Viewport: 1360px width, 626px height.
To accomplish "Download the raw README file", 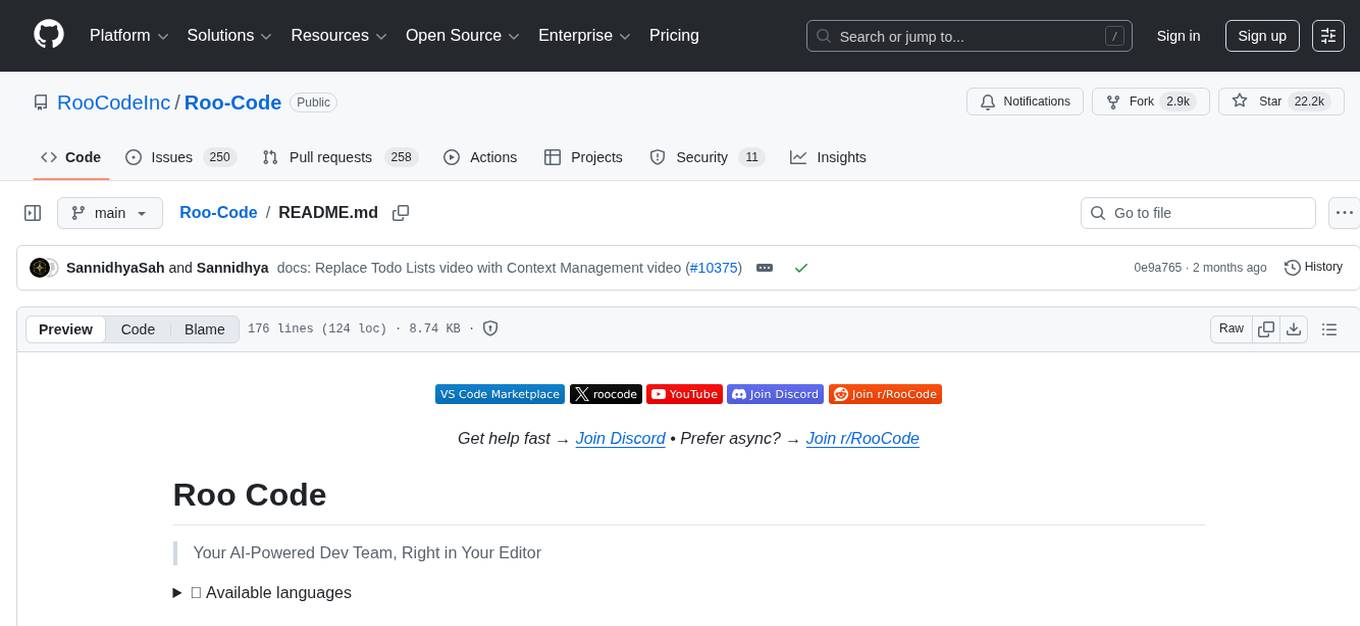I will (x=1294, y=328).
